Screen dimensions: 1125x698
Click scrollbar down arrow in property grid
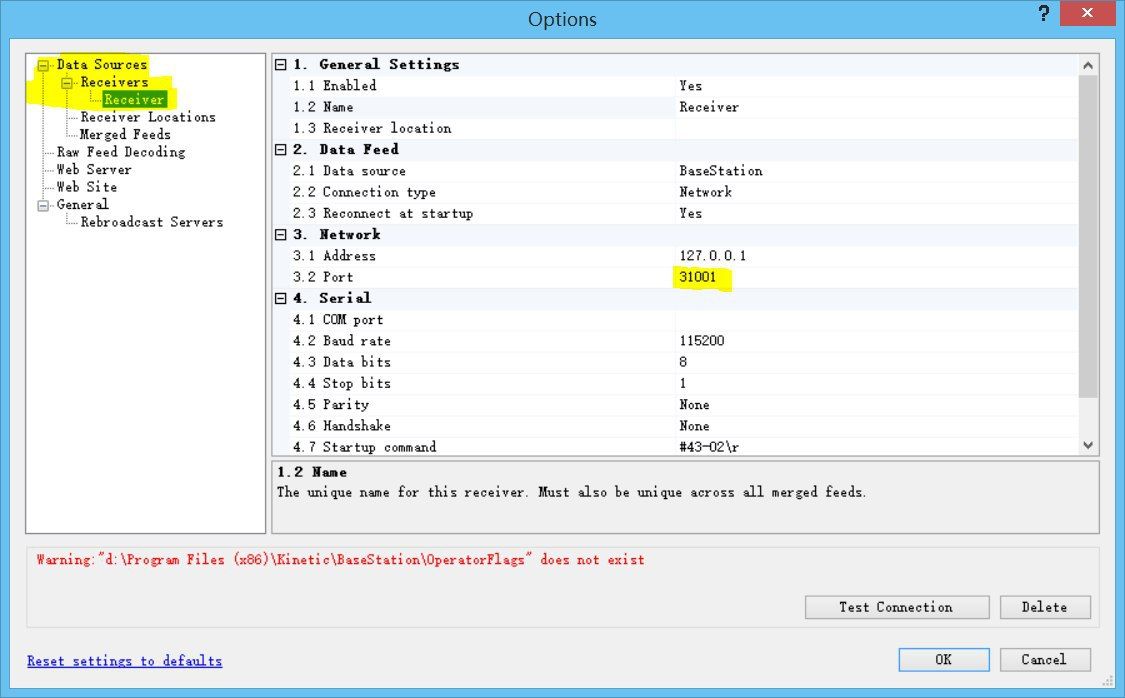coord(1088,446)
